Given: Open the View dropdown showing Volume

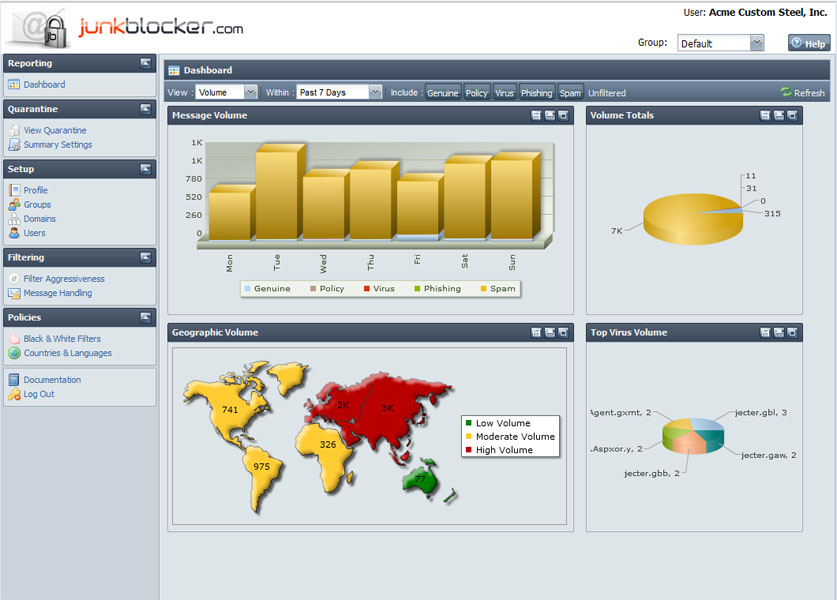Looking at the screenshot, I should (x=226, y=92).
